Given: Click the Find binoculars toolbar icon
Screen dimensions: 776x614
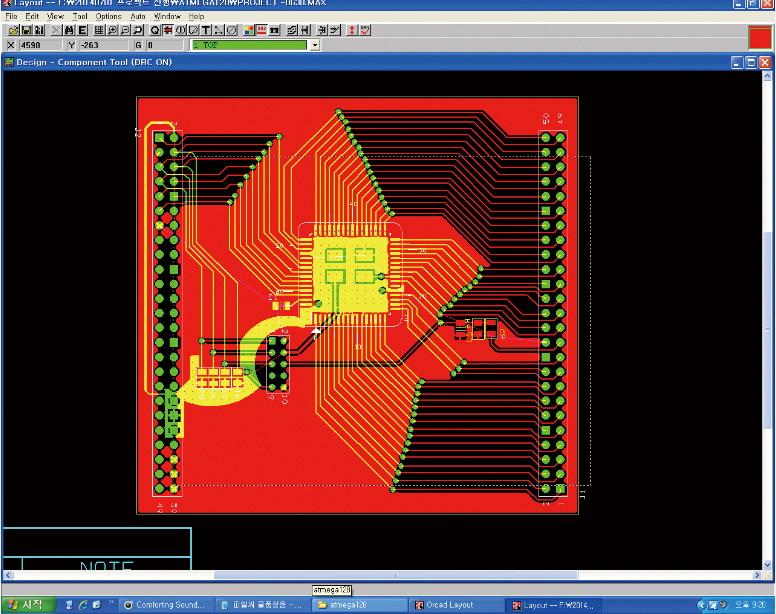Looking at the screenshot, I should click(69, 30).
